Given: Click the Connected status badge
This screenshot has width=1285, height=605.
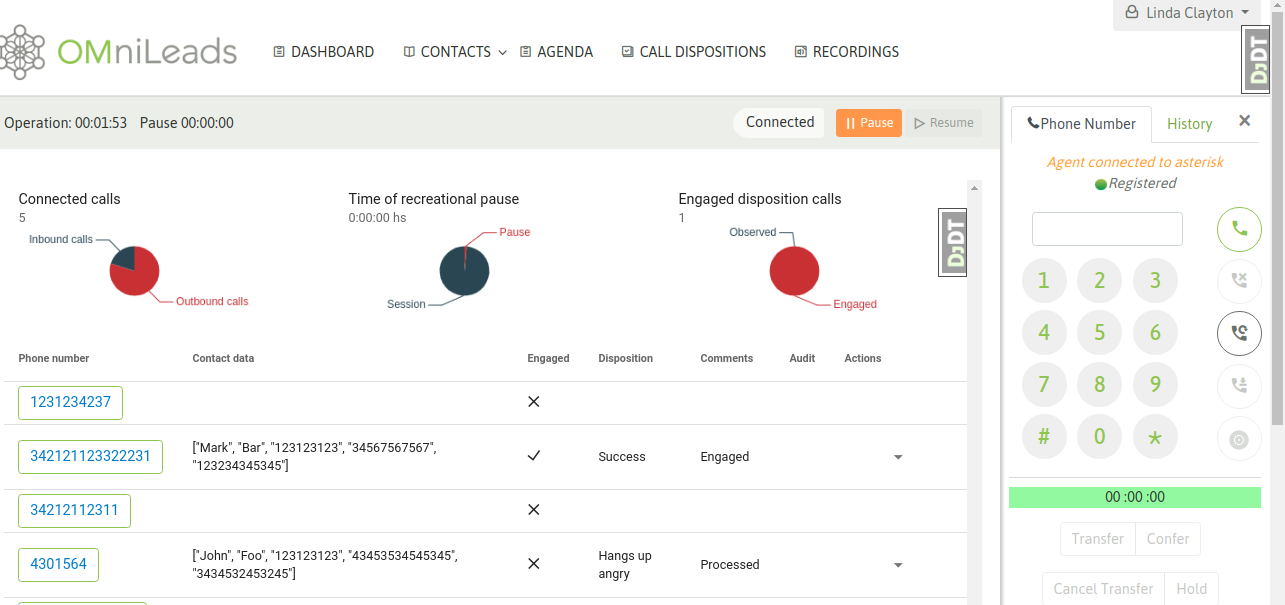Looking at the screenshot, I should tap(780, 122).
